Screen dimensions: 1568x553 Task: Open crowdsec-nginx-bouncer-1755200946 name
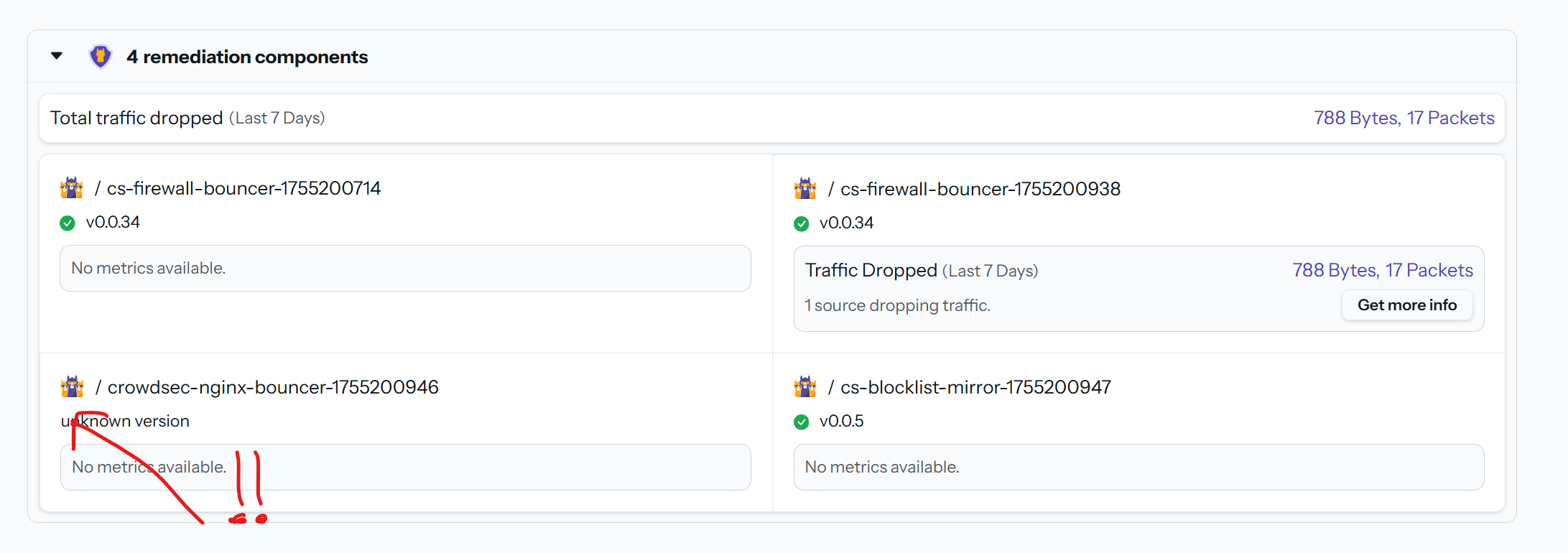tap(273, 387)
